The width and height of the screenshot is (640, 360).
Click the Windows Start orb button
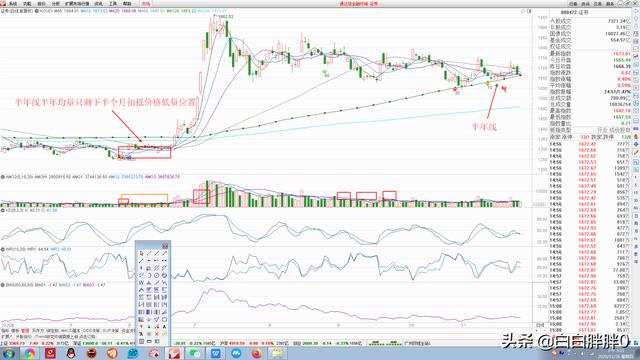point(8,353)
